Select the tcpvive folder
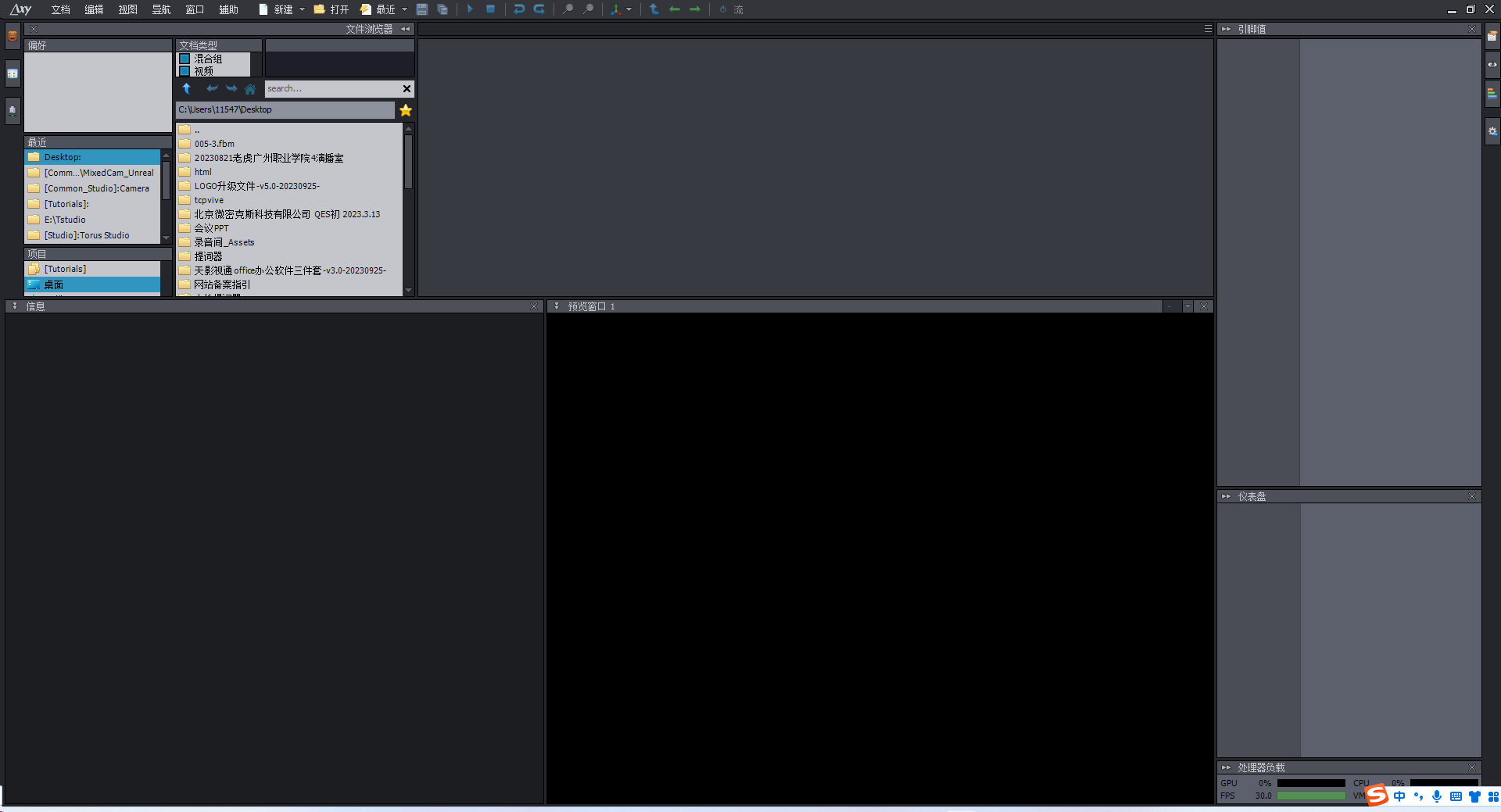The height and width of the screenshot is (812, 1501). 209,200
